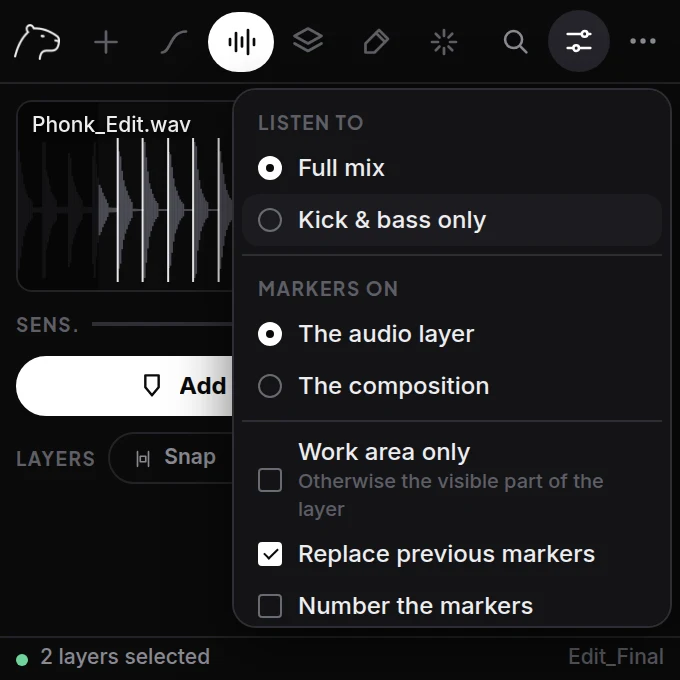680x680 pixels.
Task: Click the snap icon beside Snap
Action: pos(143,458)
